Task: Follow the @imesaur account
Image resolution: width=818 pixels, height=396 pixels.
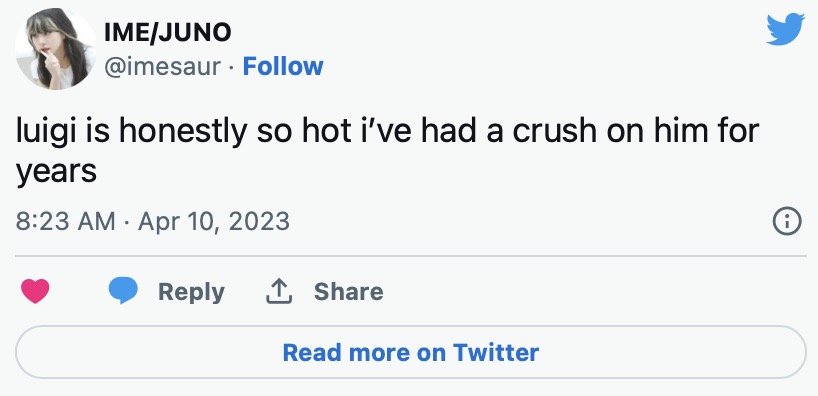Action: click(283, 67)
